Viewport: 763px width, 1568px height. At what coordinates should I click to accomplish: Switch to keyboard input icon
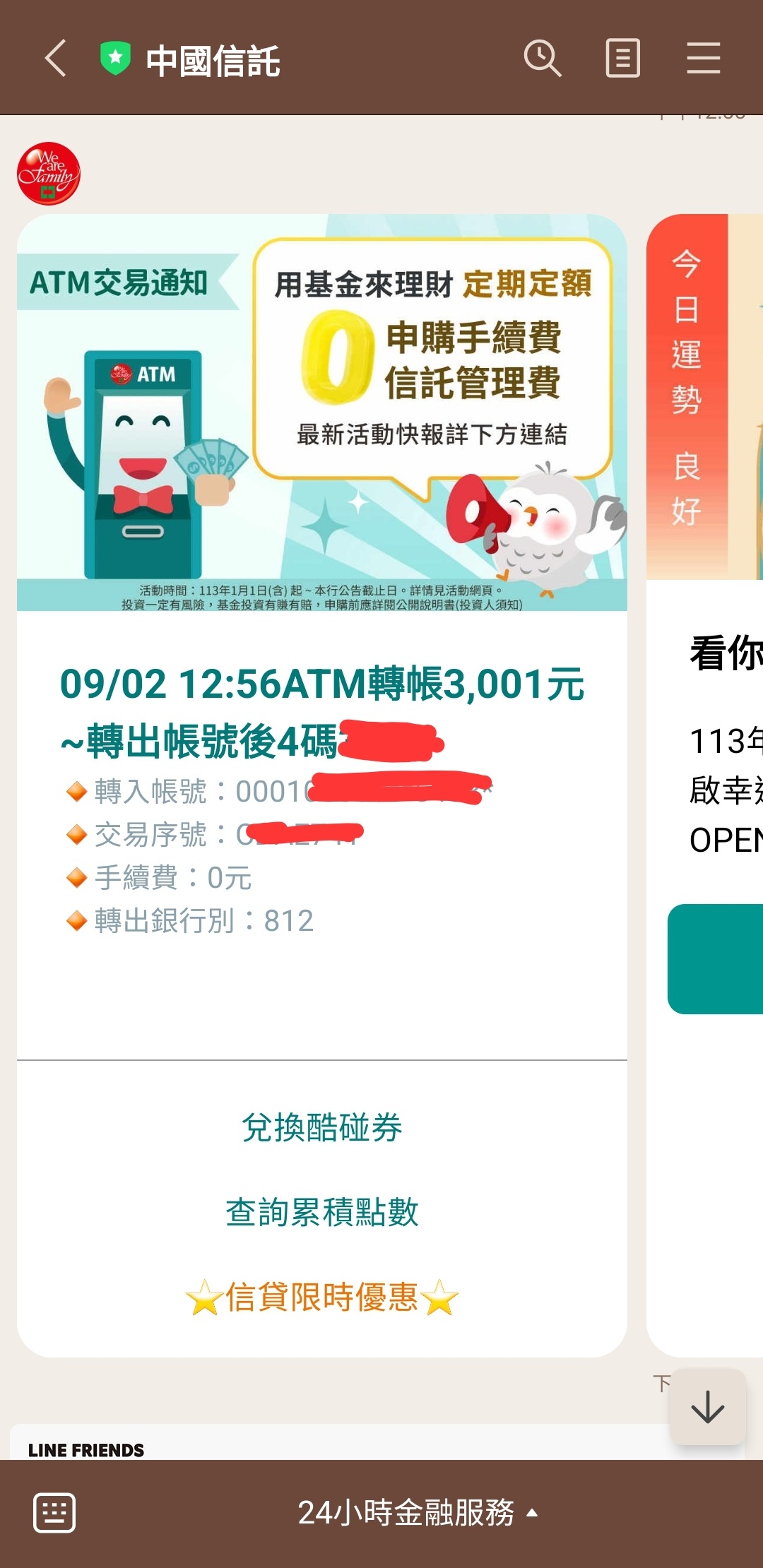(x=54, y=1513)
